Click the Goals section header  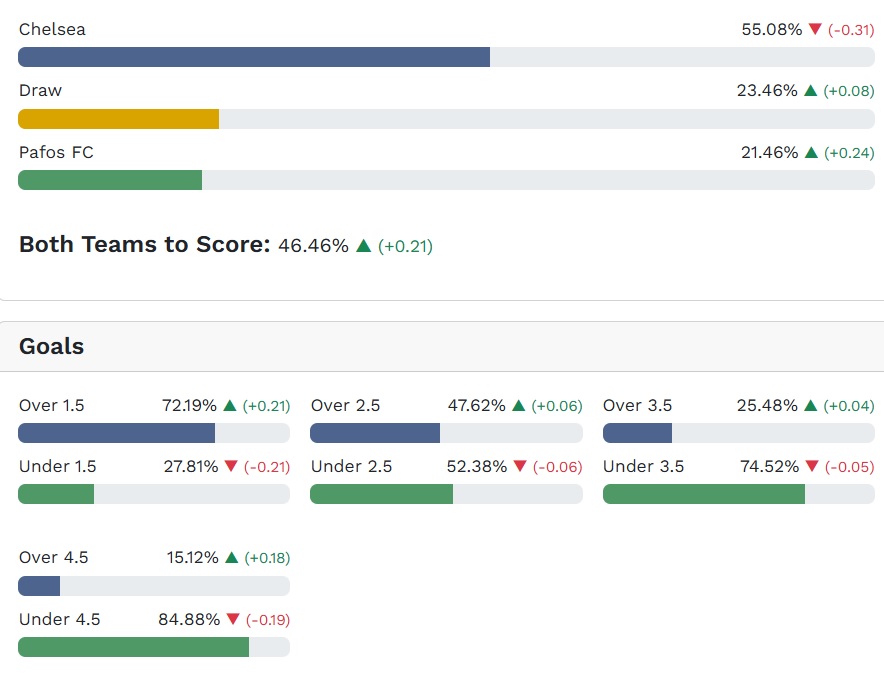(52, 347)
